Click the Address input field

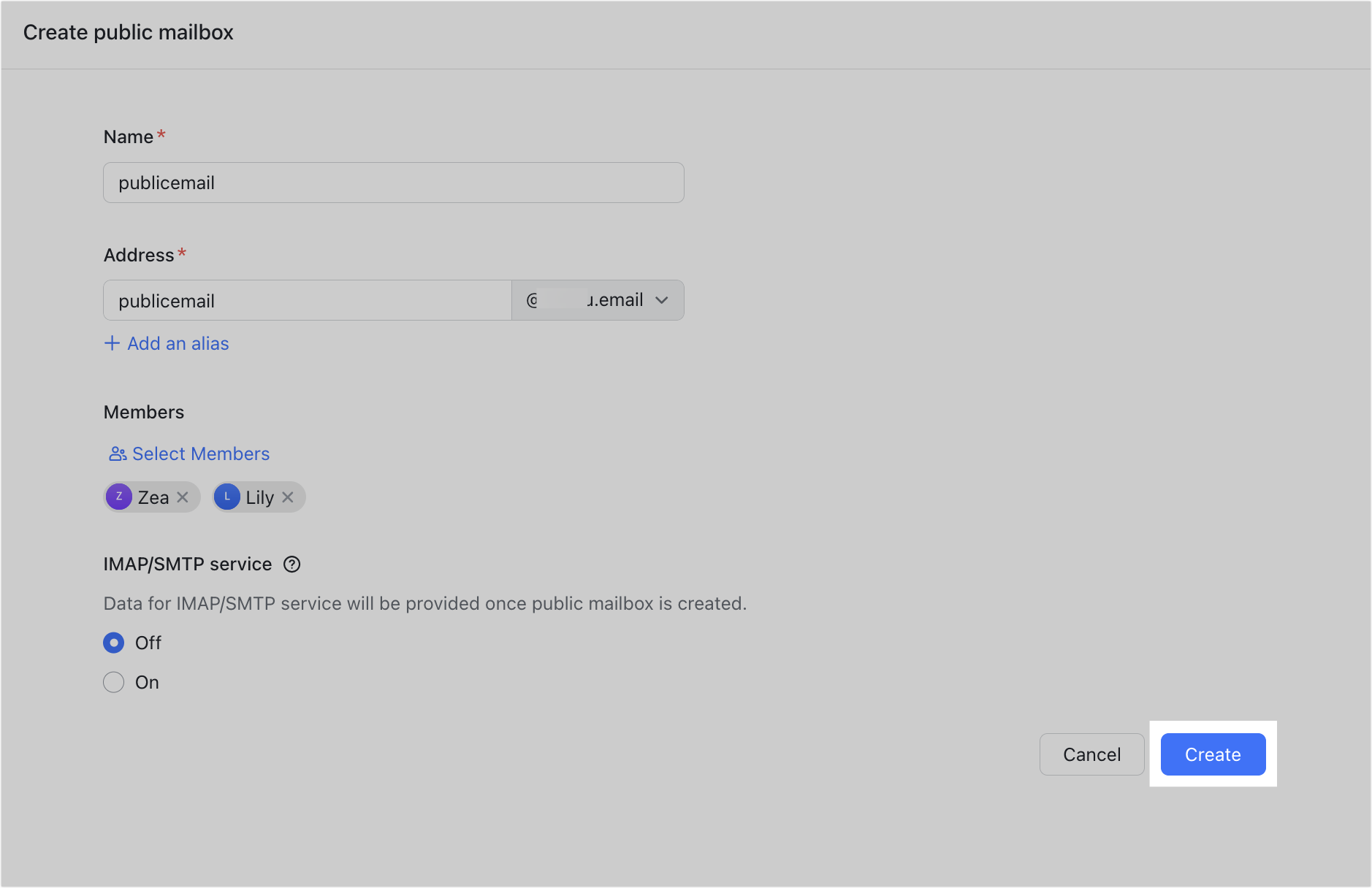pos(307,300)
